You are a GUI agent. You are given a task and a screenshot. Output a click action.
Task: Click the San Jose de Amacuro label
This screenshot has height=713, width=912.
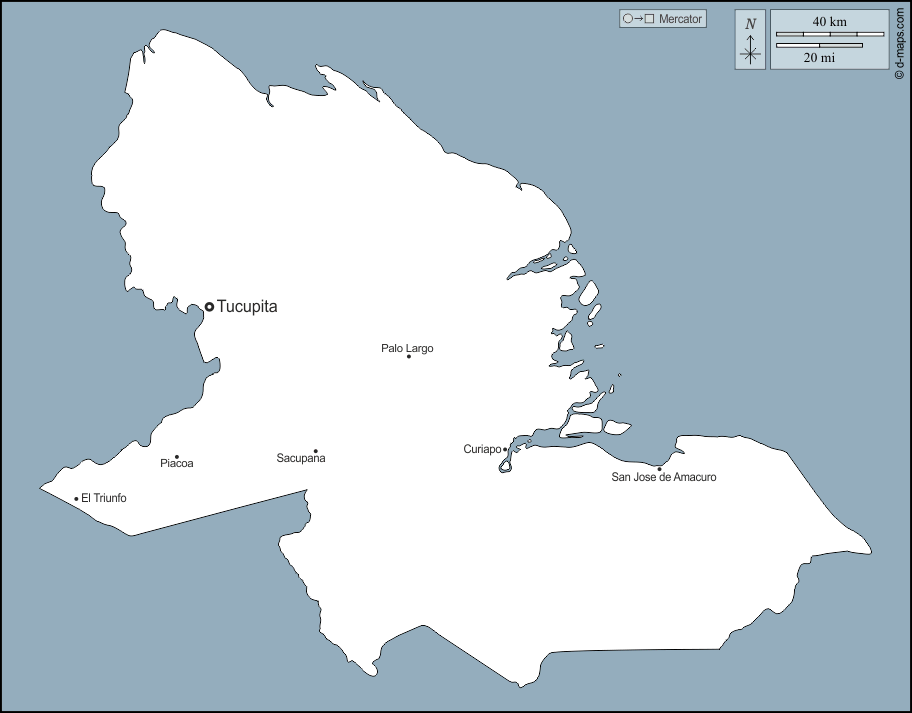coord(664,477)
